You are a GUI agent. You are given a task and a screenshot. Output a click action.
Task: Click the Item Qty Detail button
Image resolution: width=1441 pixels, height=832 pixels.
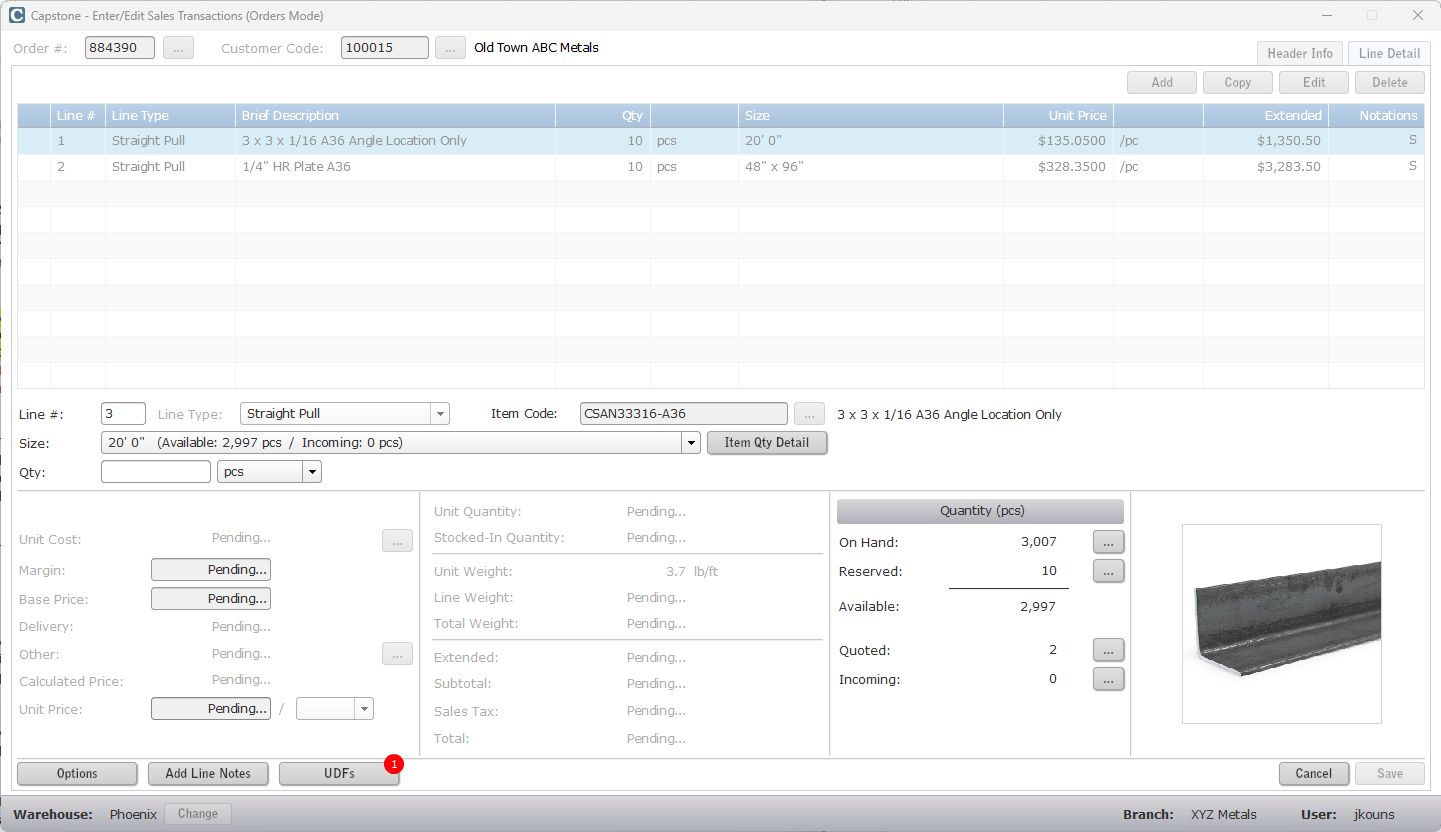767,442
